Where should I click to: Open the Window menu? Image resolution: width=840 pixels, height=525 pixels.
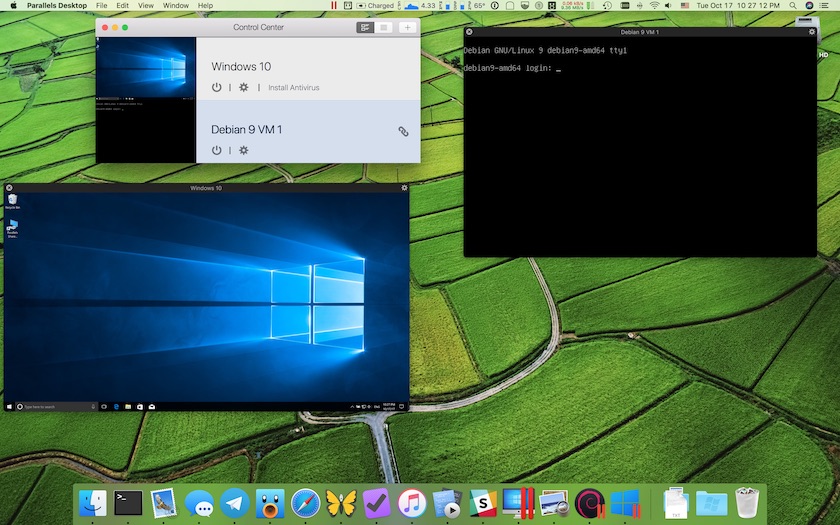(x=176, y=5)
